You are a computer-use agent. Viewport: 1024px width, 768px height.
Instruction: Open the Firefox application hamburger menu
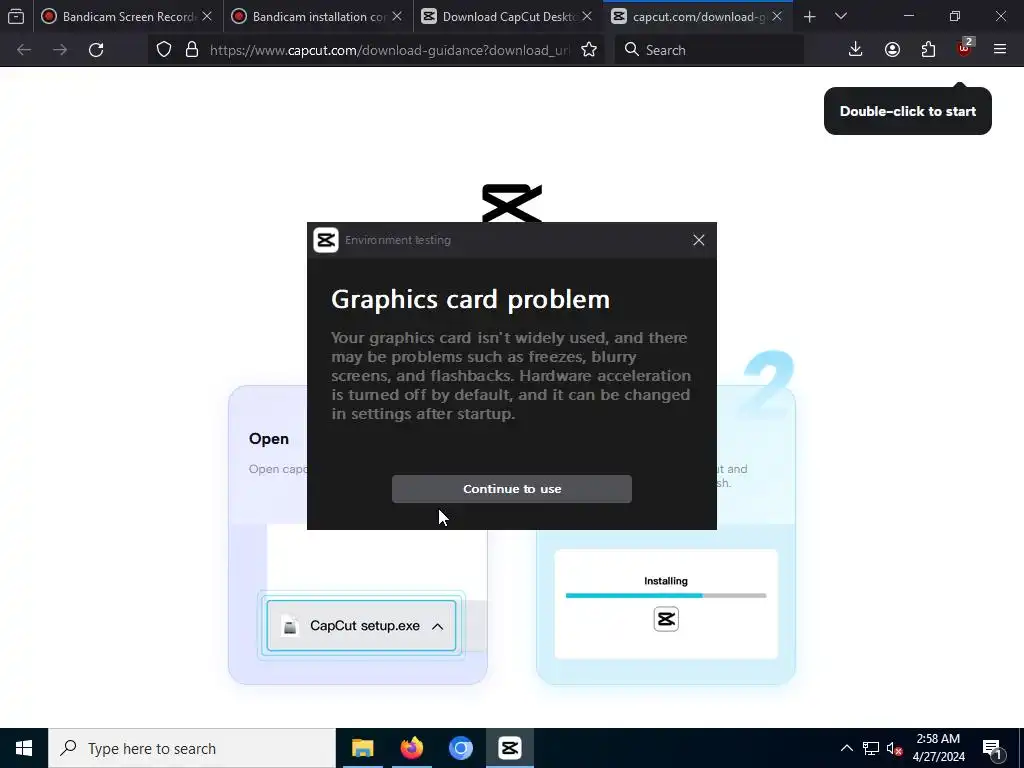pyautogui.click(x=1000, y=50)
